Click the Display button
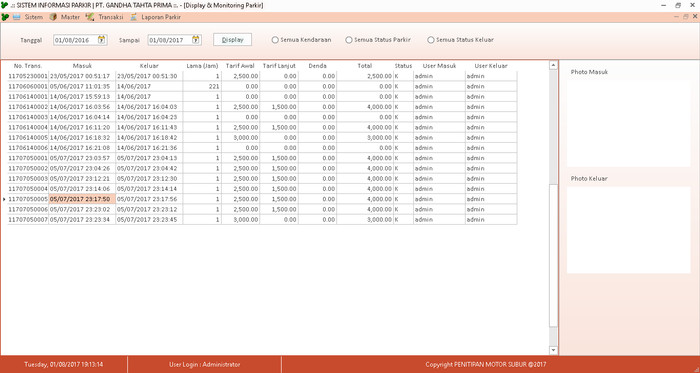Image resolution: width=700 pixels, height=373 pixels. click(x=233, y=40)
